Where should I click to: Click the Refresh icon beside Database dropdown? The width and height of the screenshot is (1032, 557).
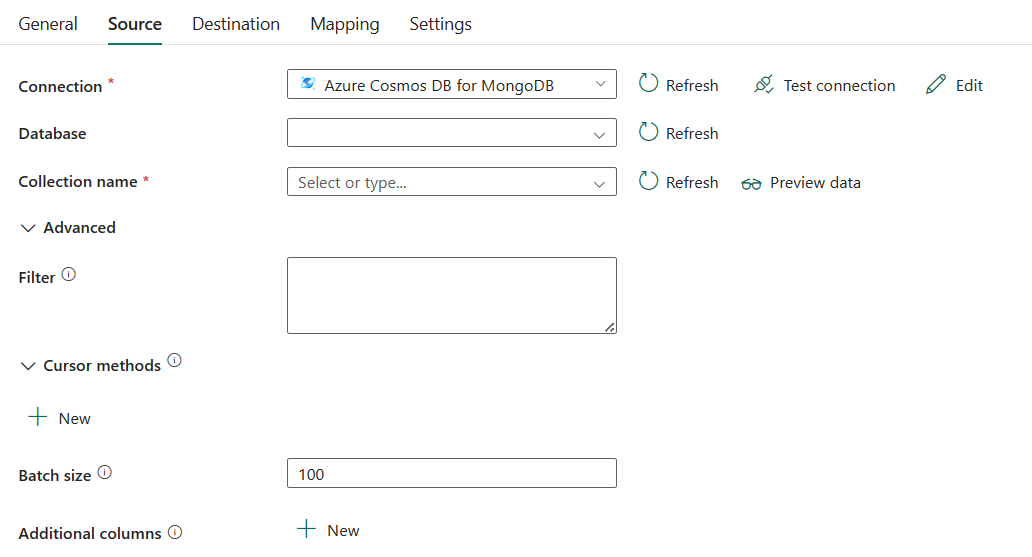(x=648, y=132)
